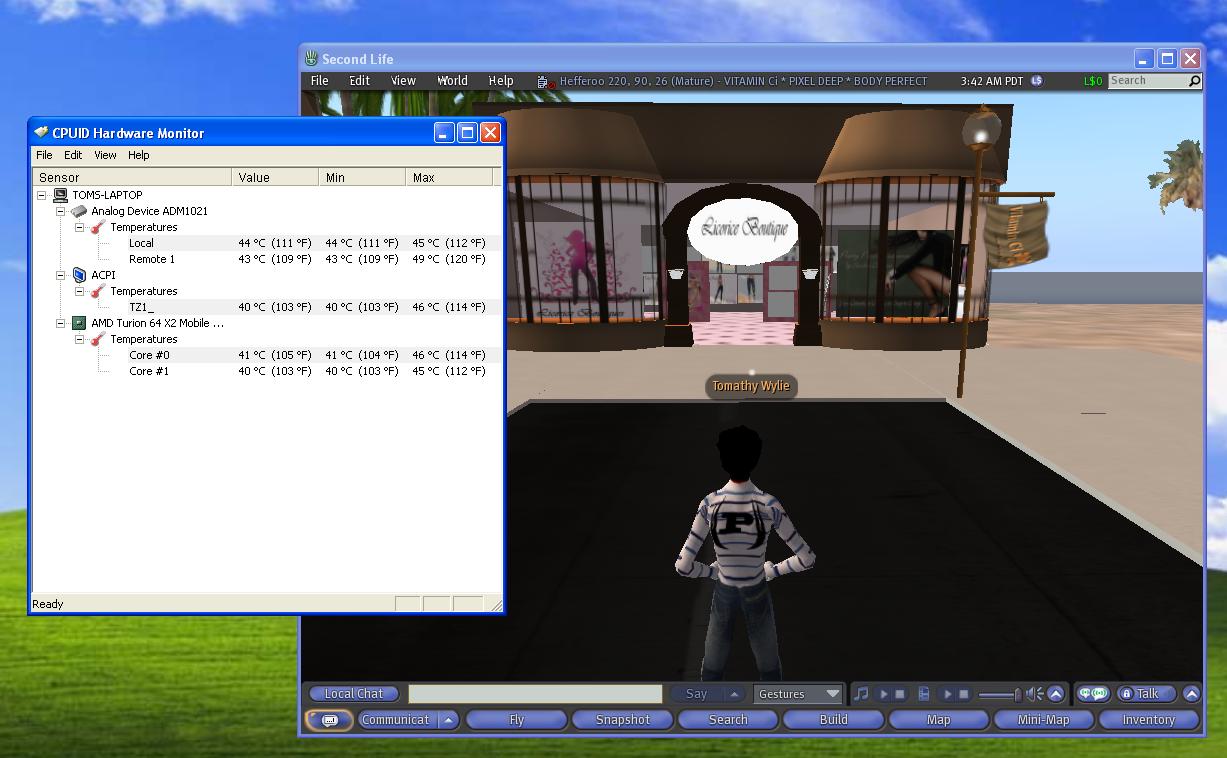
Task: Click the movie media icon
Action: click(x=924, y=694)
